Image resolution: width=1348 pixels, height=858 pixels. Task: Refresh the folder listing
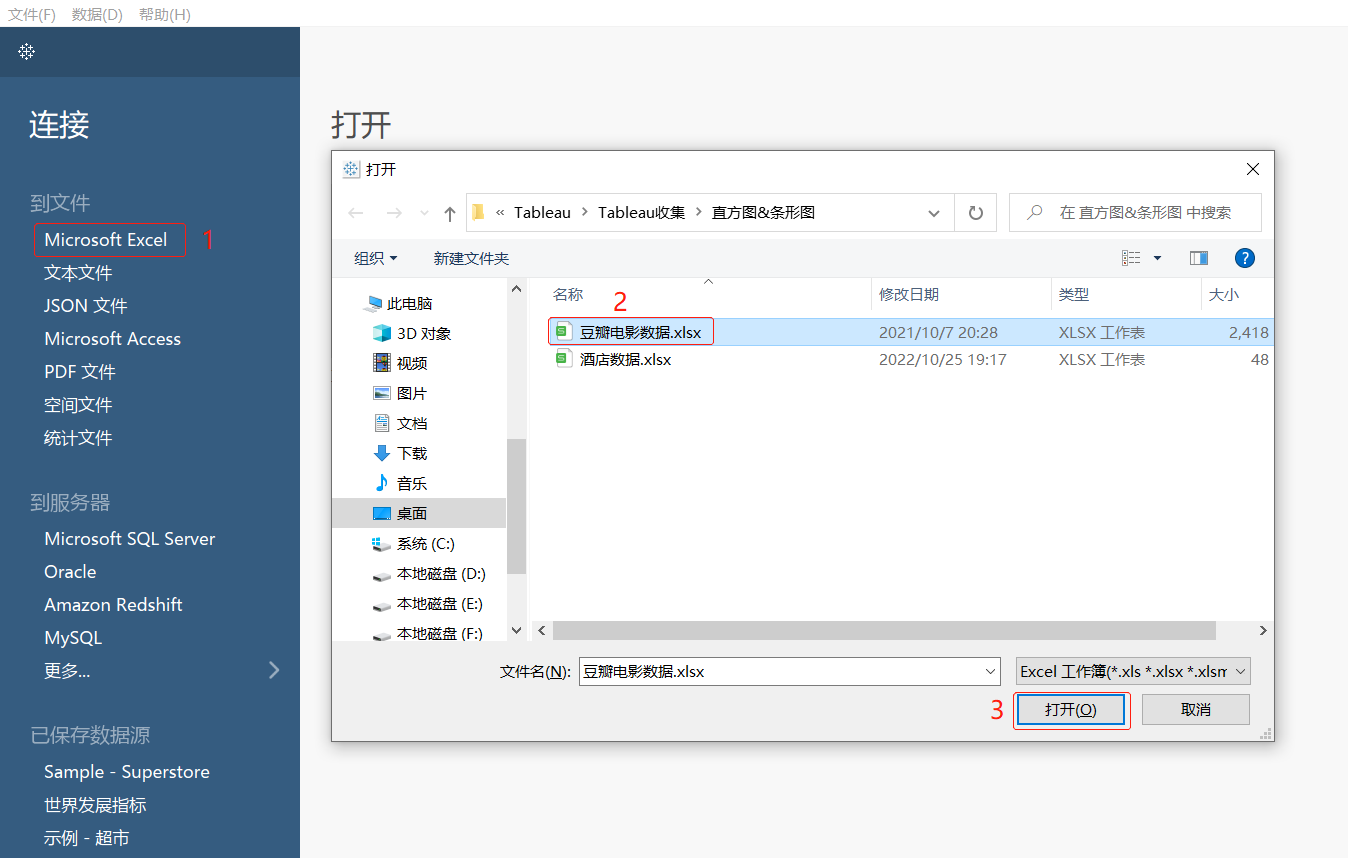point(976,213)
